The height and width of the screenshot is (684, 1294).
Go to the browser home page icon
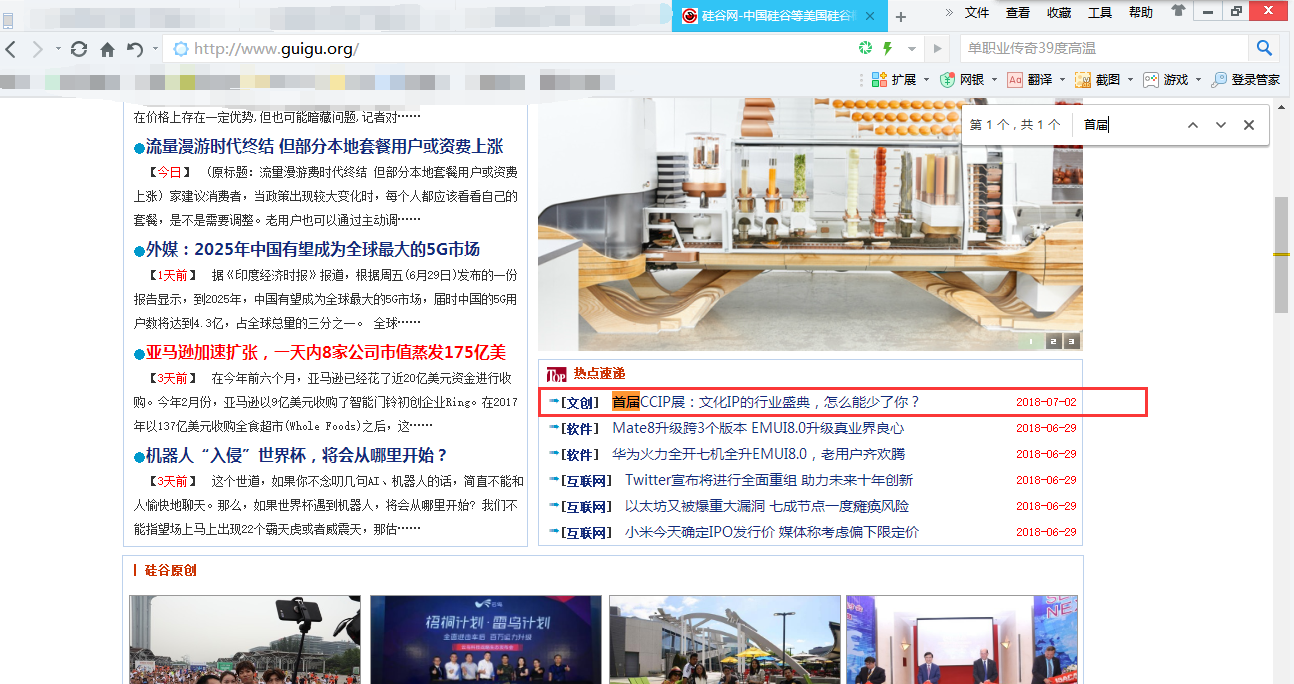(107, 49)
